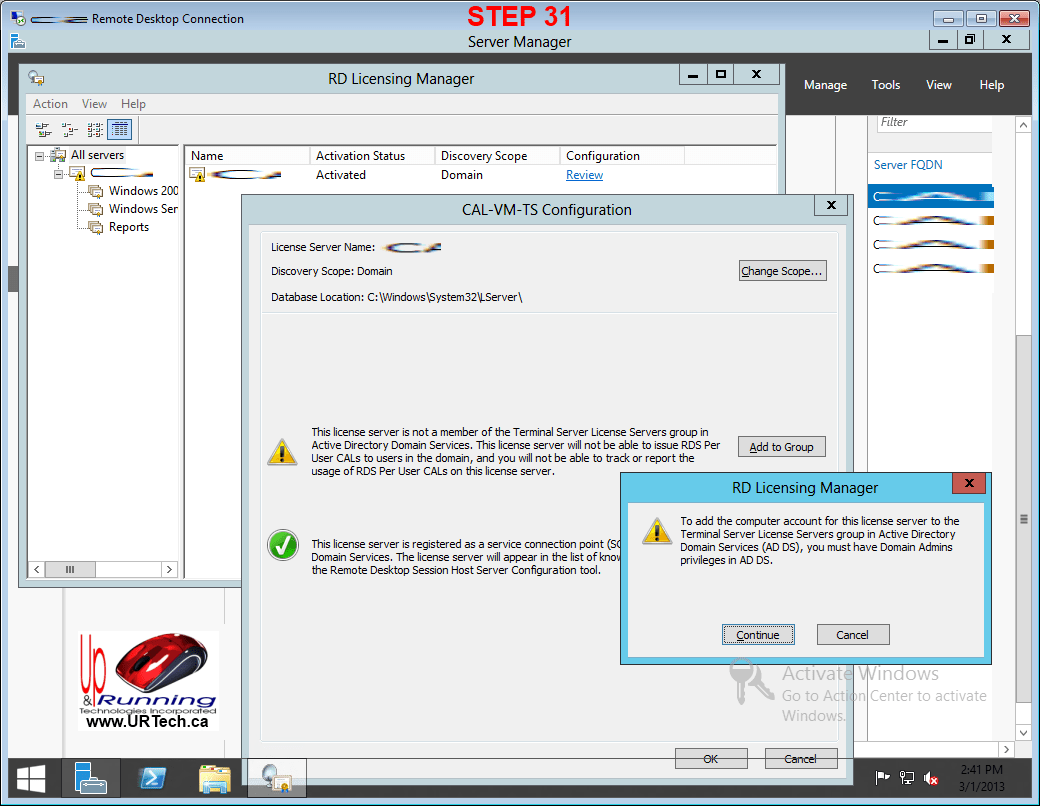
Task: Open the Action menu
Action: pos(50,104)
